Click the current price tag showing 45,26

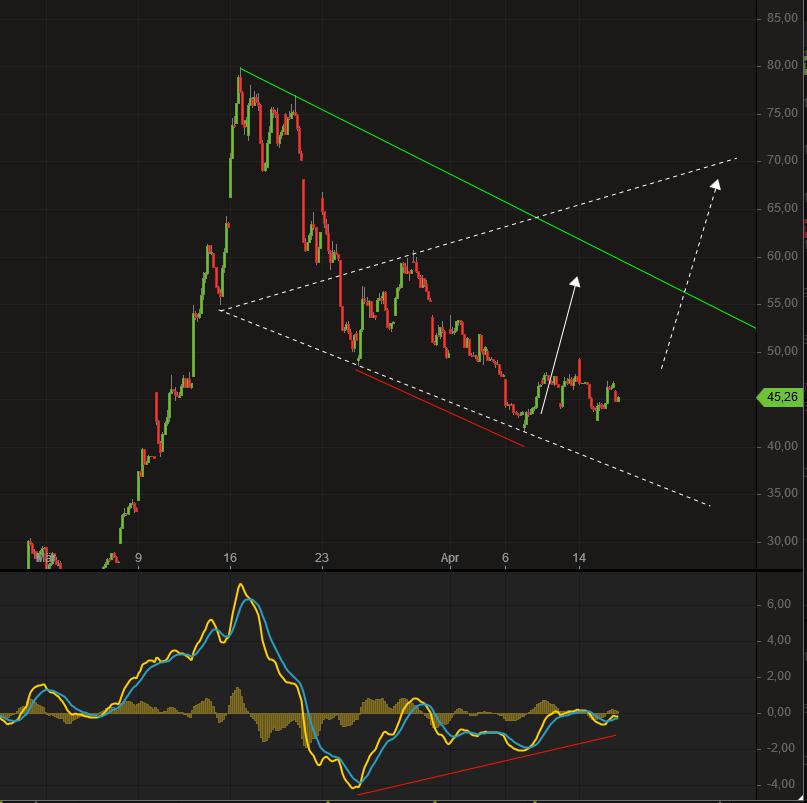[x=779, y=396]
